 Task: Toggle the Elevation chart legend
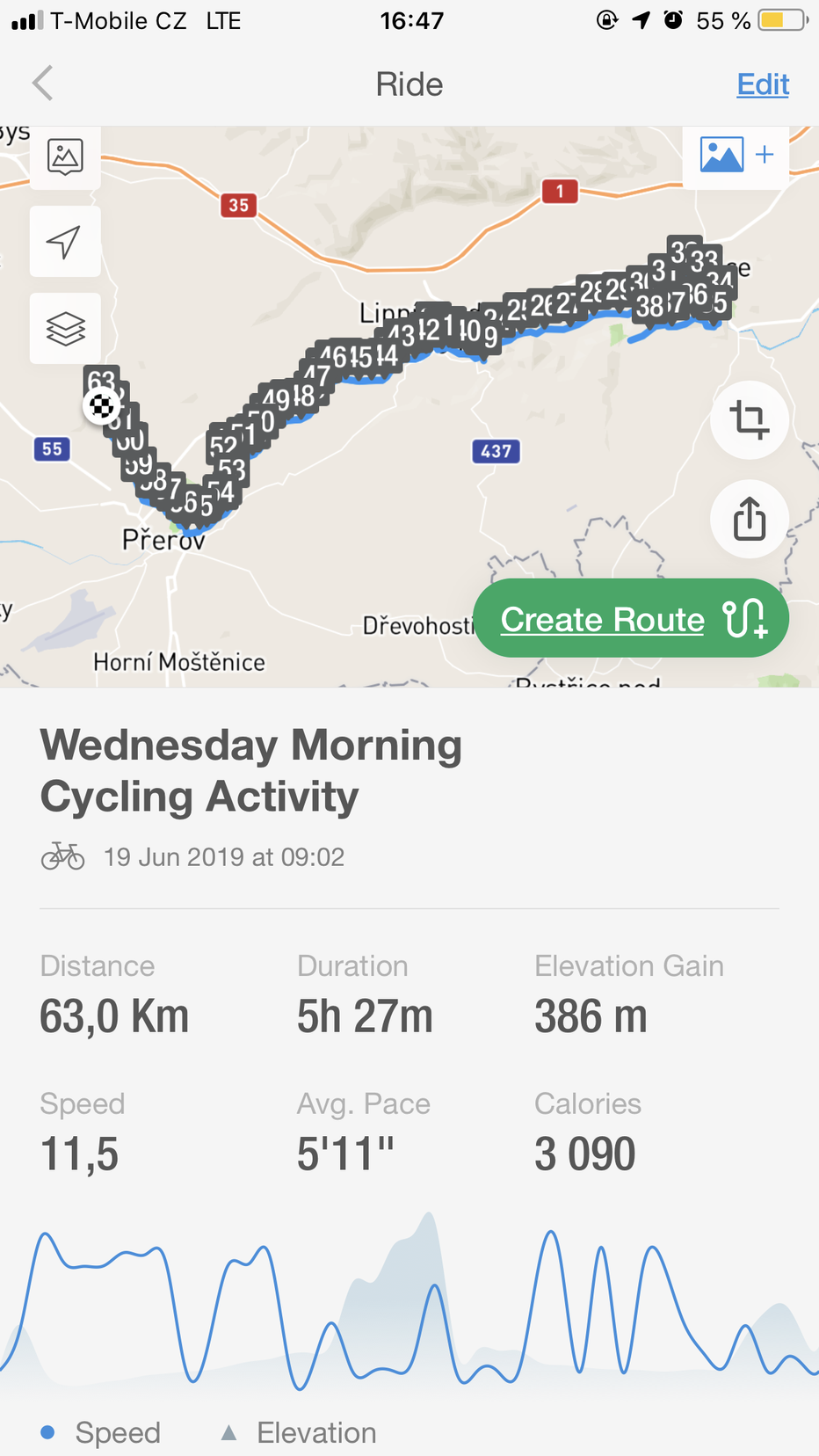click(x=299, y=1432)
